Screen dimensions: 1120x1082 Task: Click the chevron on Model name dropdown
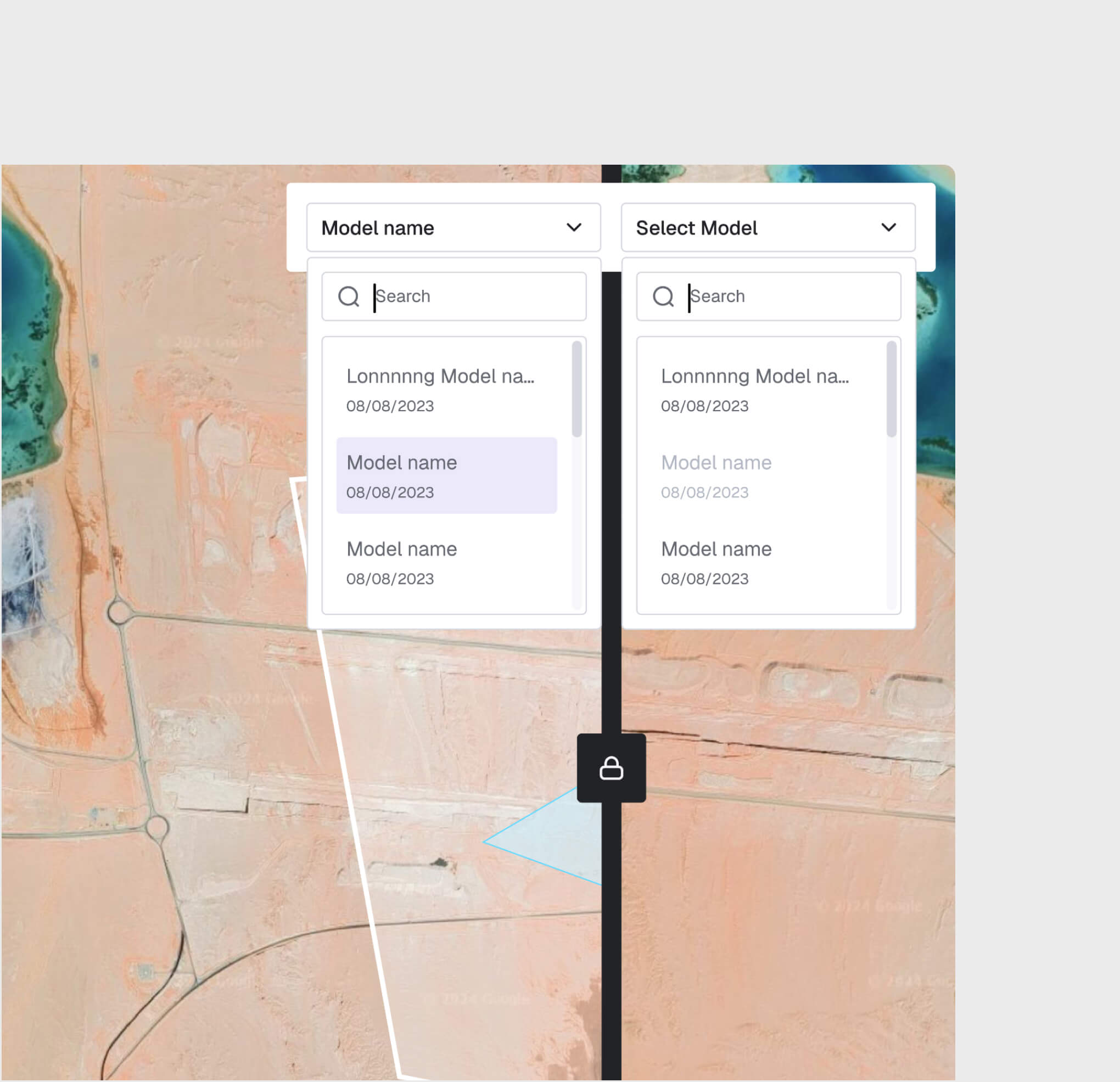(574, 227)
